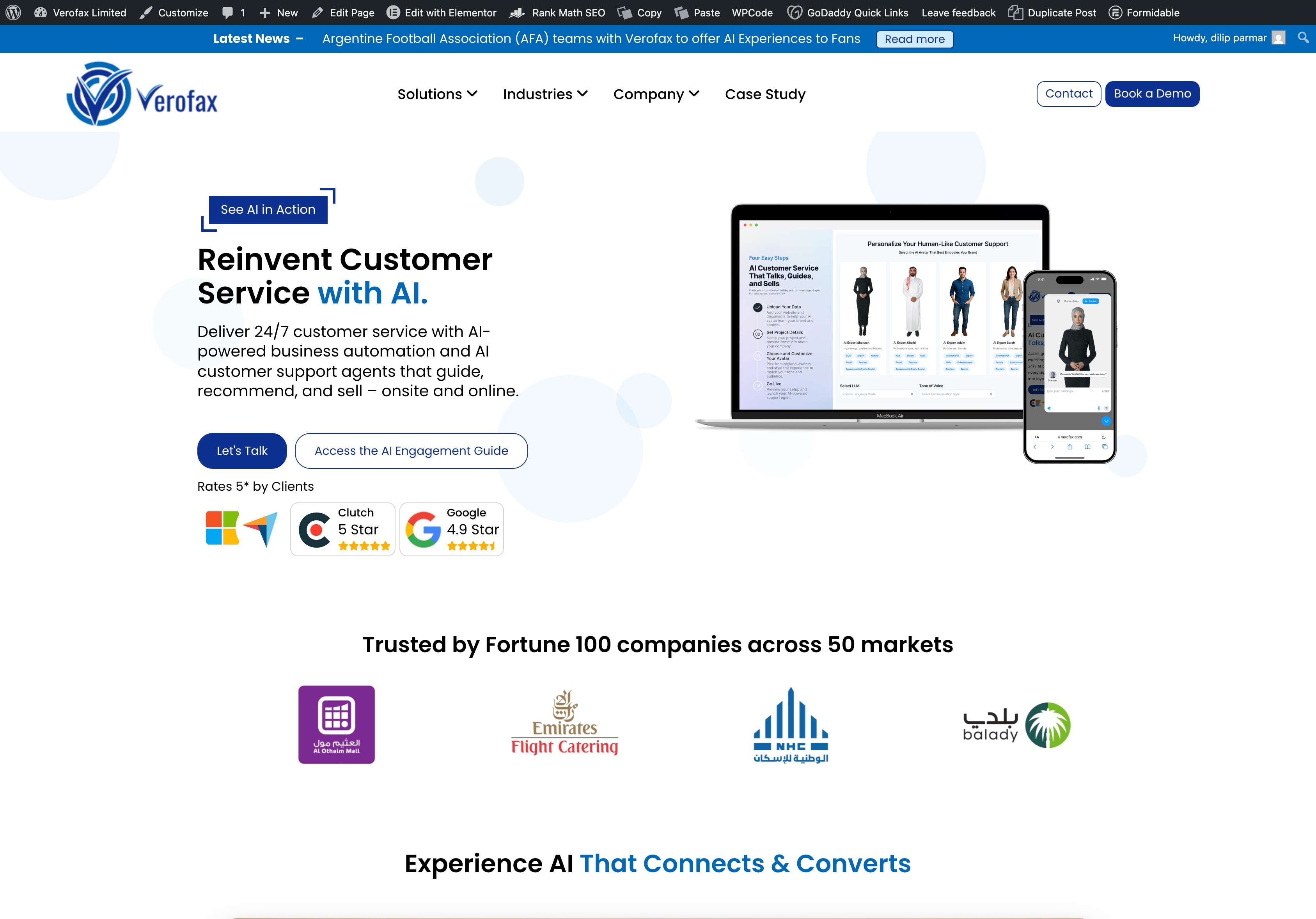This screenshot has width=1316, height=919.
Task: Open GoDaddy Quick Links
Action: (848, 12)
